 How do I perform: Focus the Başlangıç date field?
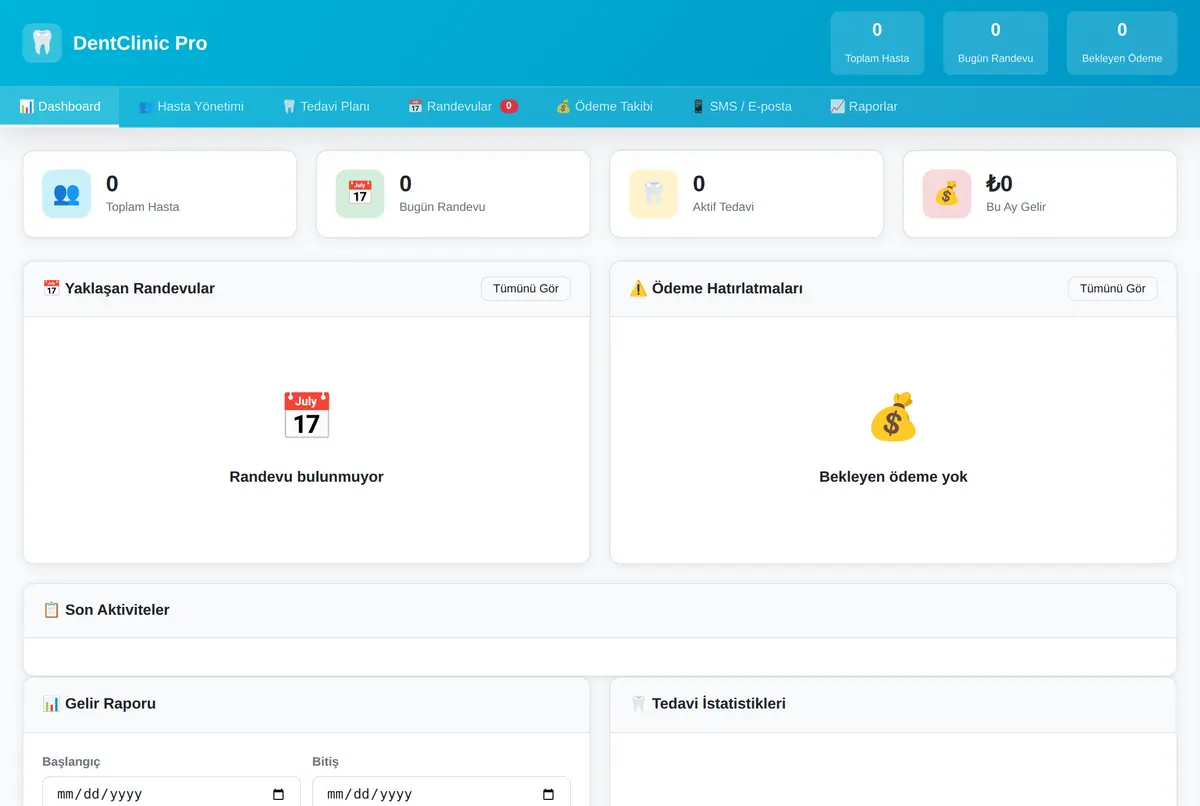pos(171,794)
